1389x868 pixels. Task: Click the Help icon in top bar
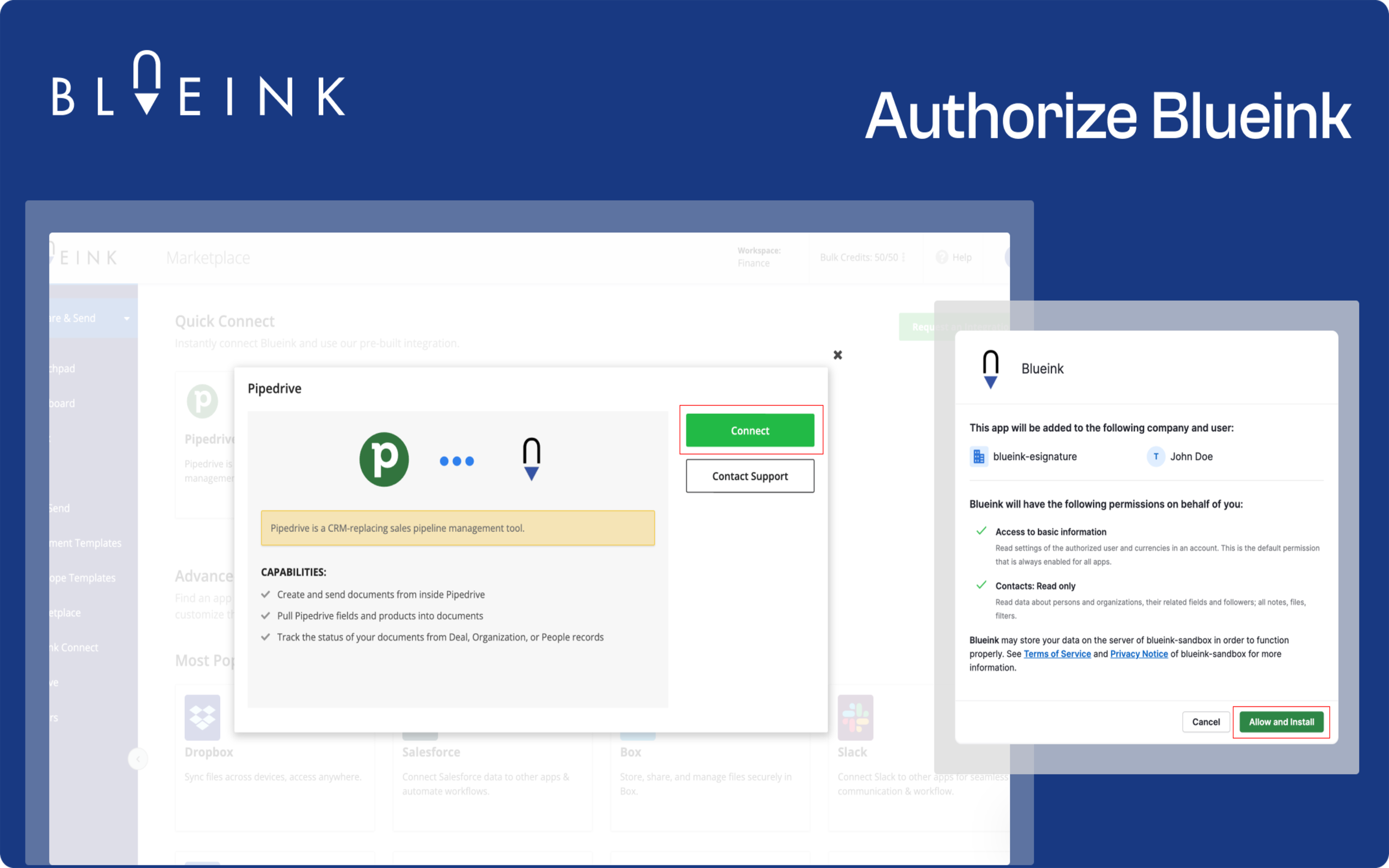pyautogui.click(x=941, y=257)
